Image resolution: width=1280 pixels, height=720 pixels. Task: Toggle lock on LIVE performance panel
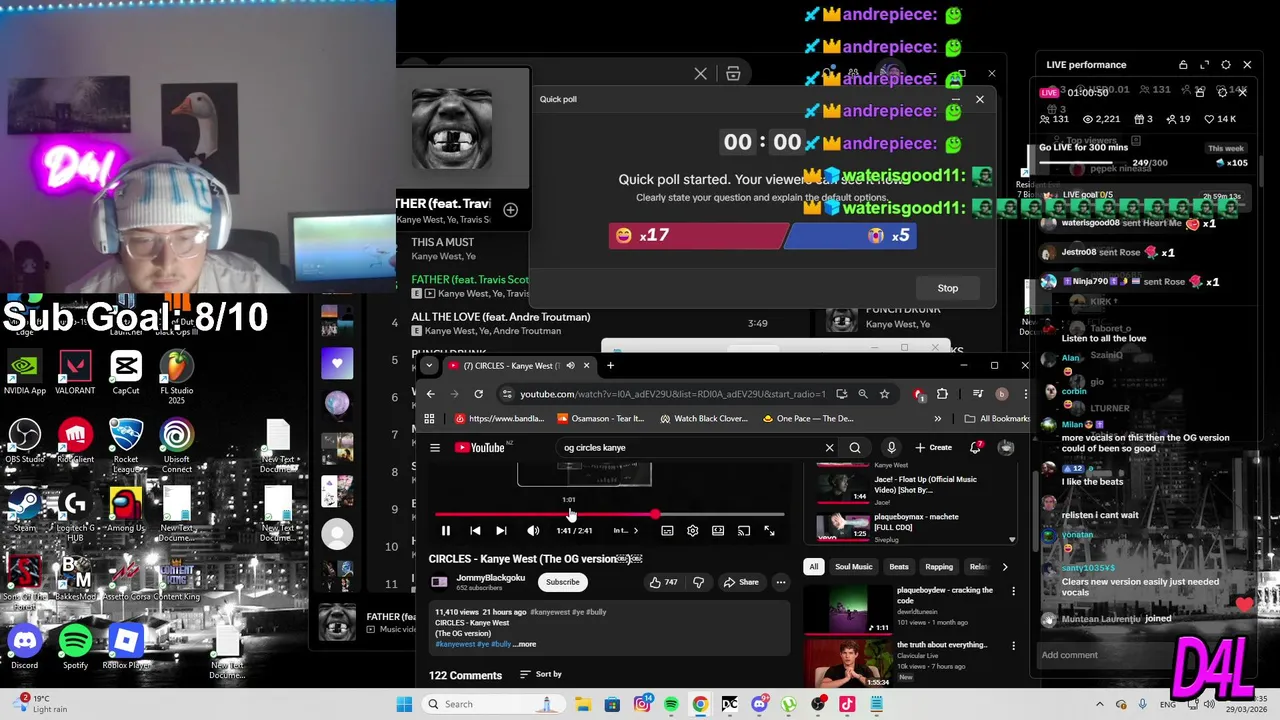pyautogui.click(x=1183, y=65)
